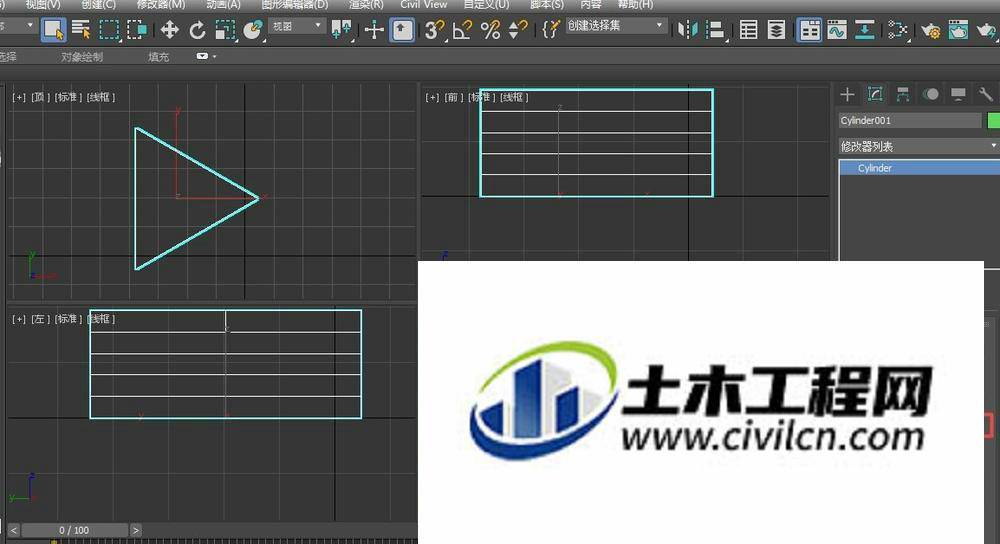
Task: Activate the Select and Rotate tool
Action: tap(197, 30)
